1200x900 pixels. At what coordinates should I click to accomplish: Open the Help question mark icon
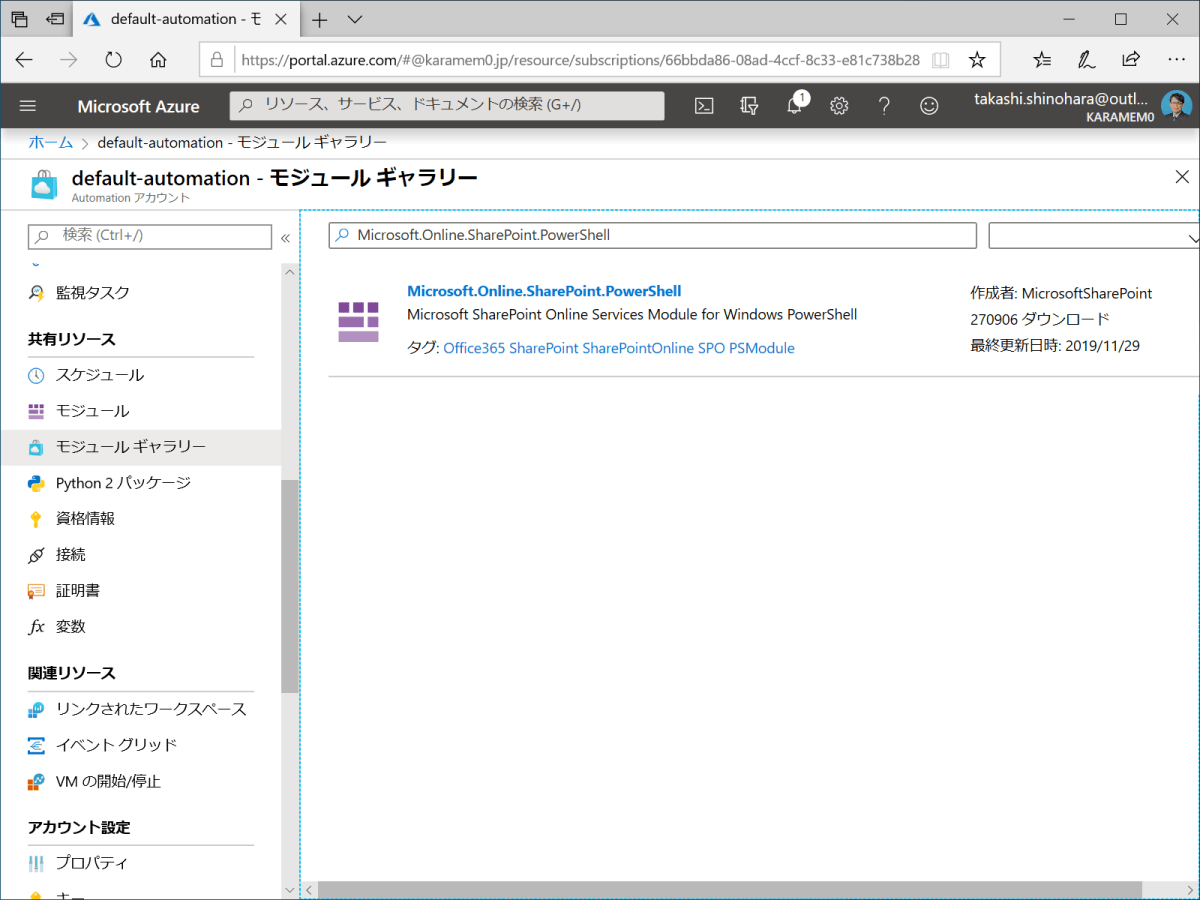pos(884,106)
